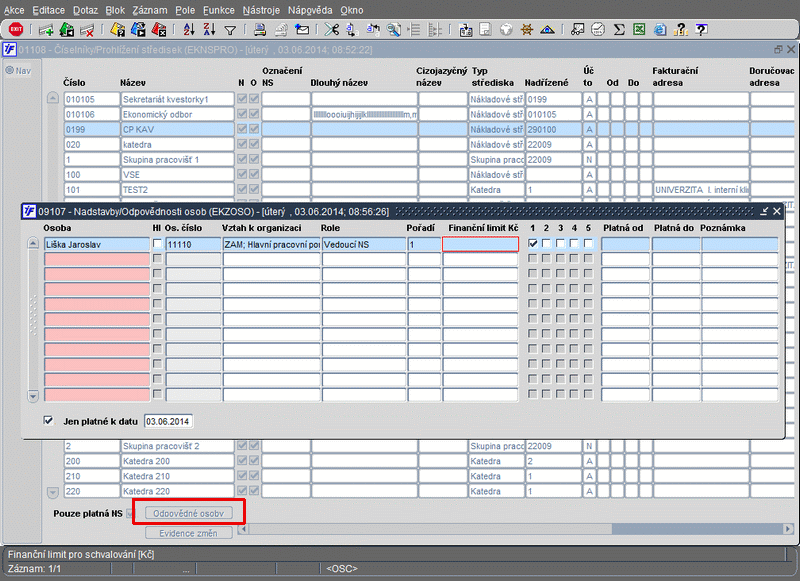Click the scissors cut icon

tap(330, 30)
